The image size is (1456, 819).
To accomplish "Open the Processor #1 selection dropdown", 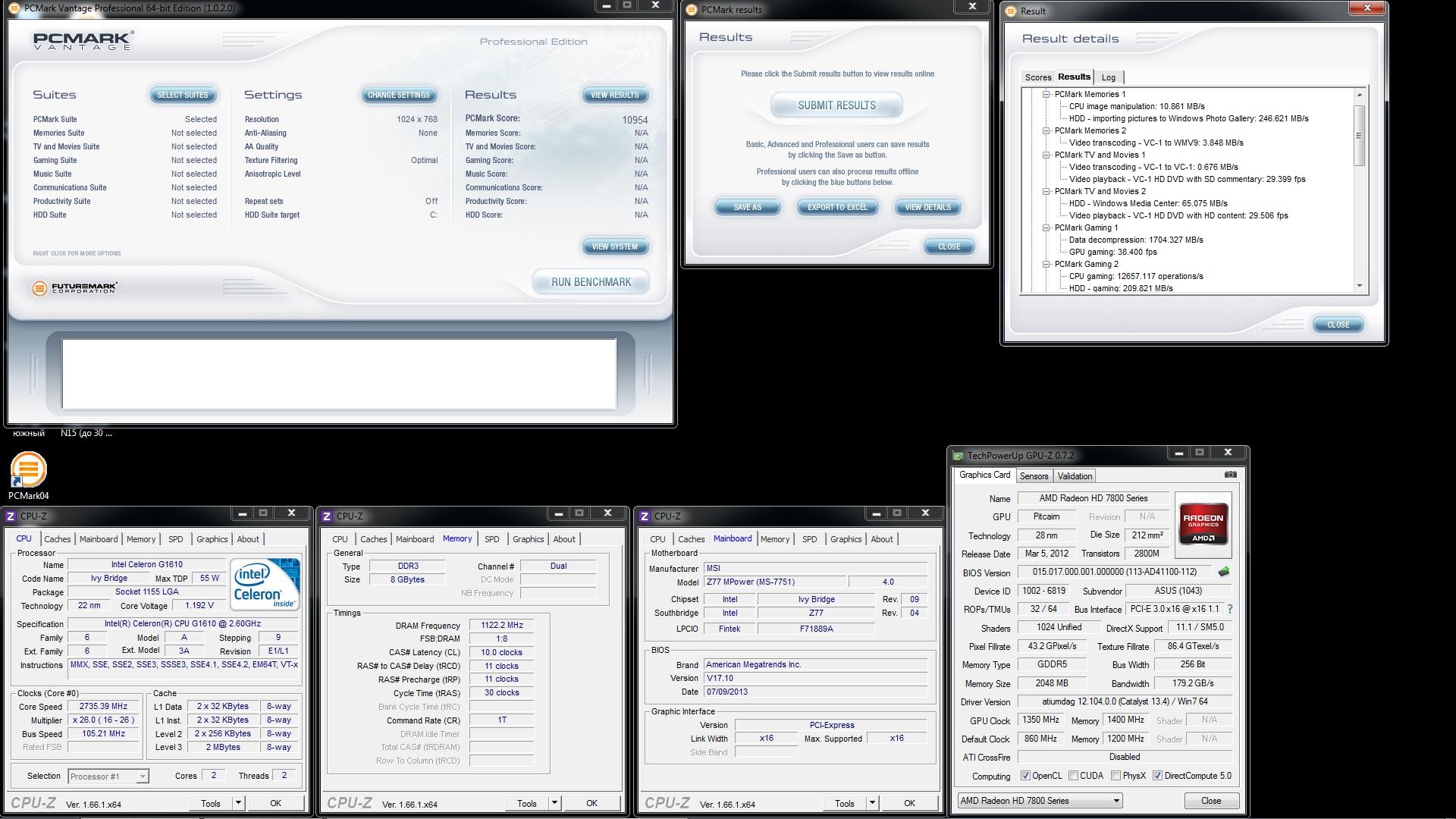I will [108, 777].
